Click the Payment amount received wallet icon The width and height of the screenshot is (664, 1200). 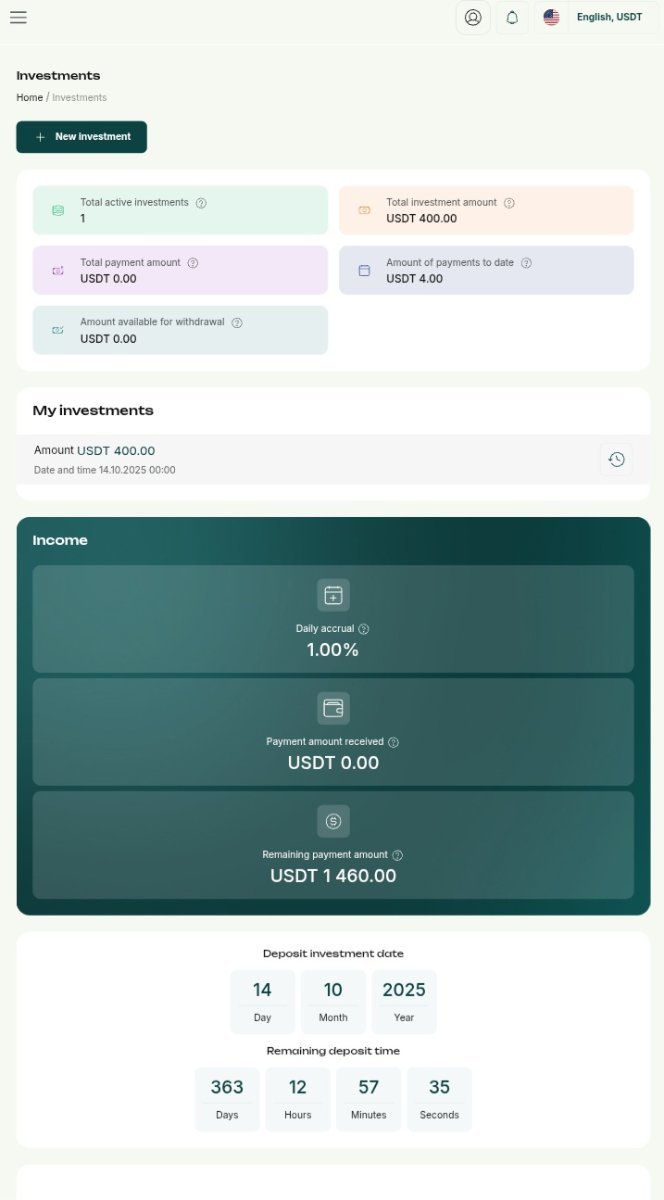[x=333, y=708]
